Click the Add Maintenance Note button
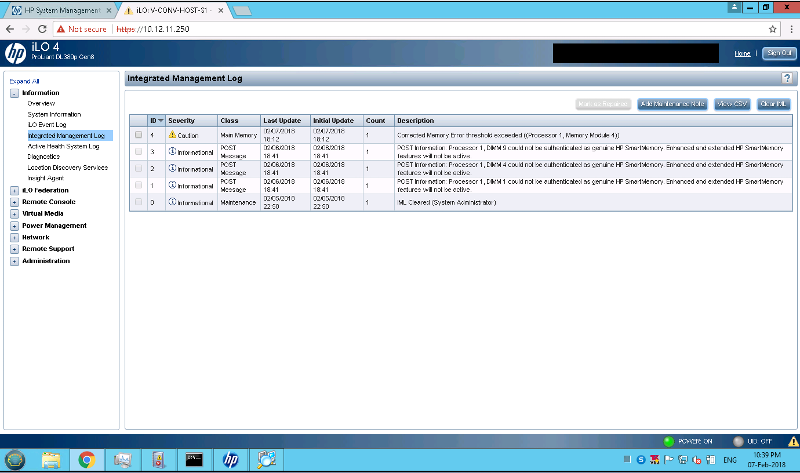 tap(672, 104)
